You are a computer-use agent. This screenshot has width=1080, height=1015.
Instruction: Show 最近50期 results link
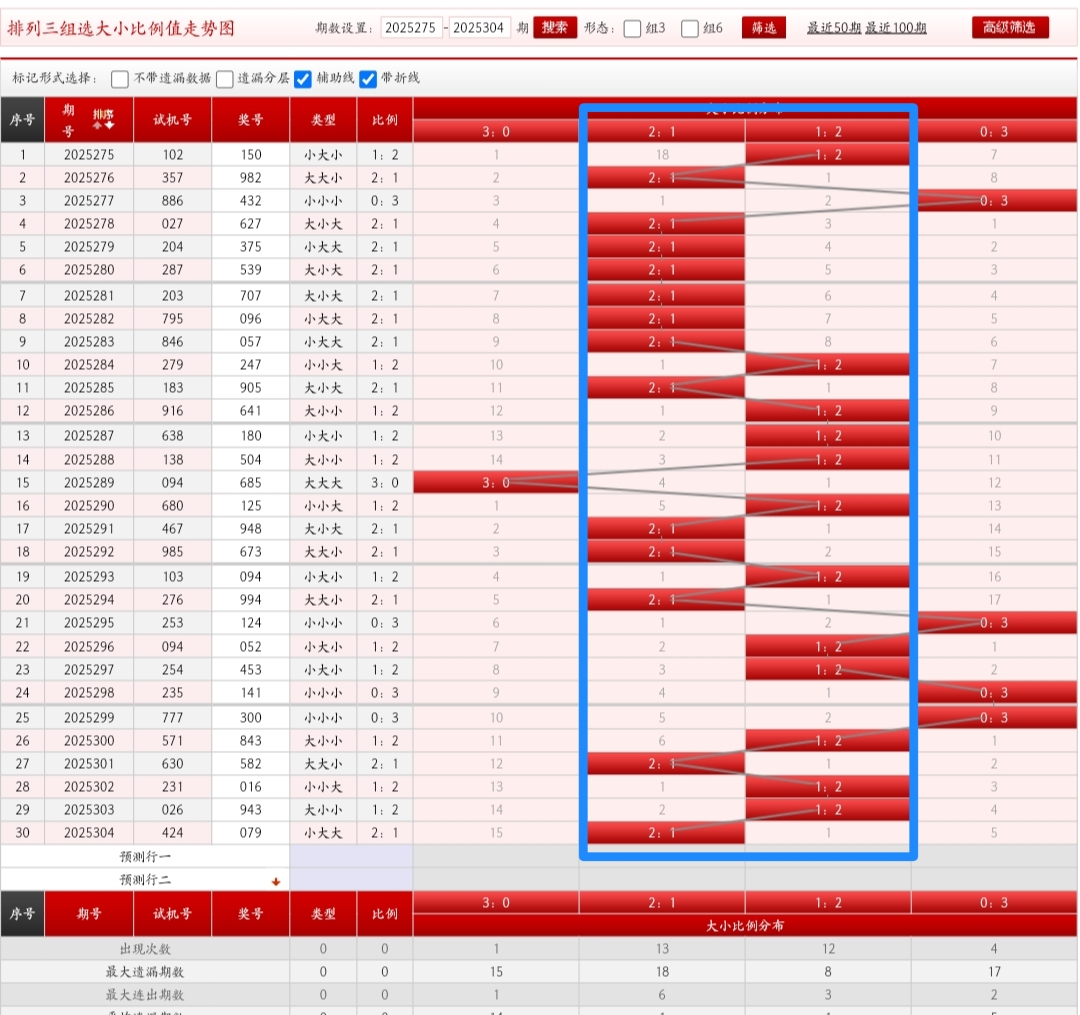tap(833, 28)
